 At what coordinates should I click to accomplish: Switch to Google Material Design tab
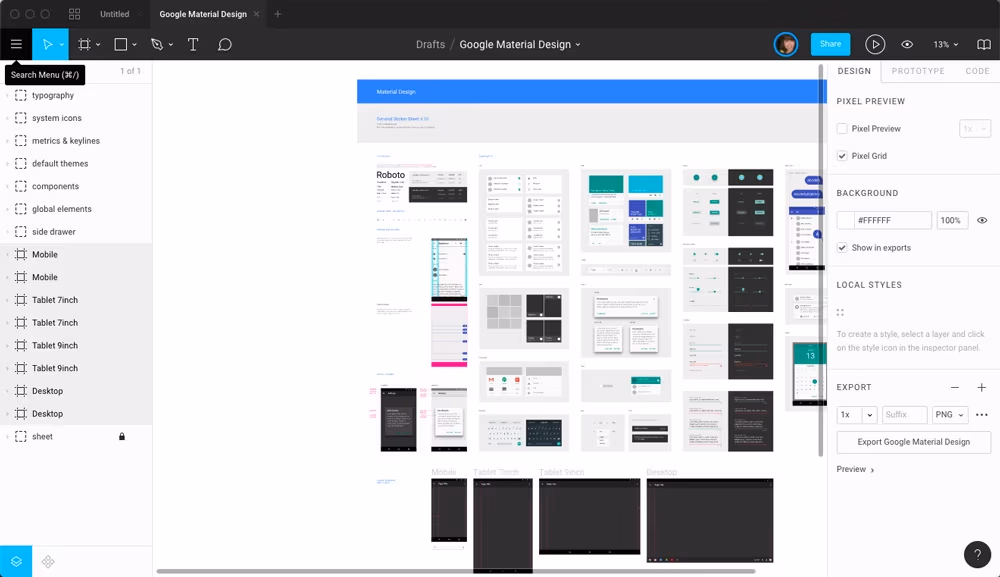(x=203, y=14)
